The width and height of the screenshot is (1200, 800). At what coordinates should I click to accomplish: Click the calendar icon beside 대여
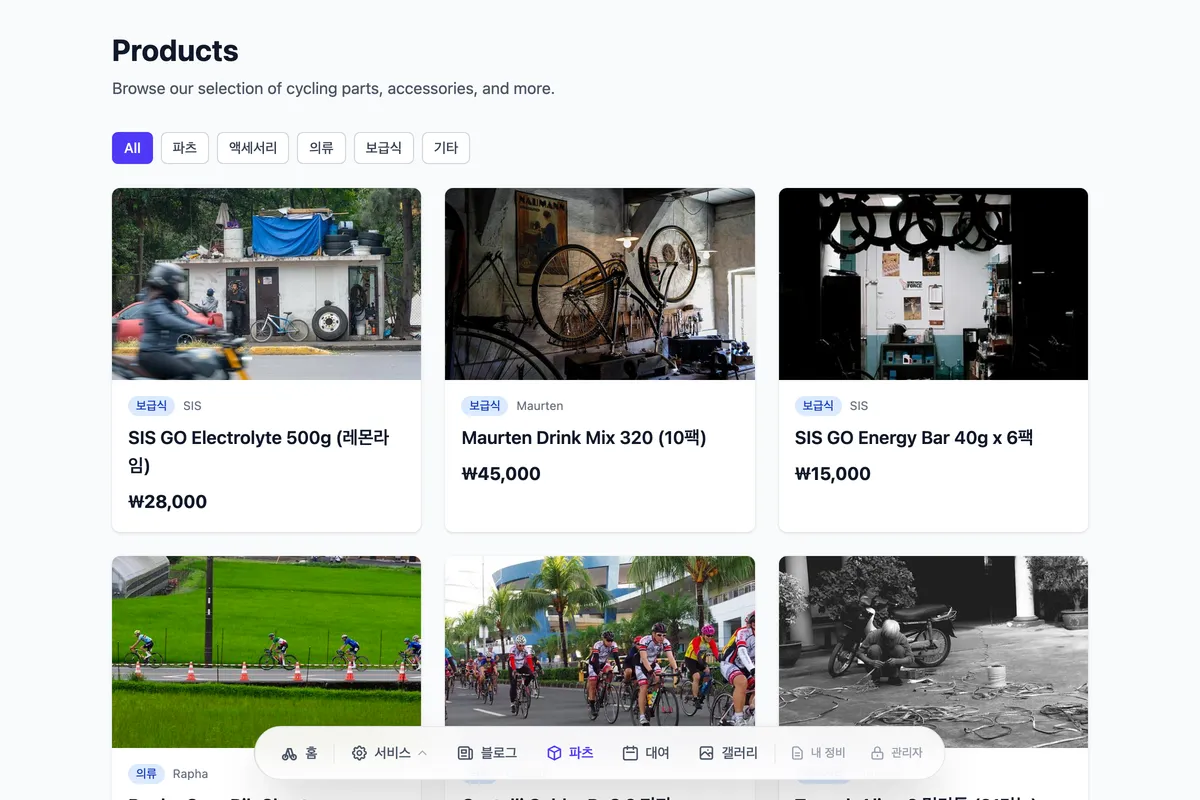coord(630,753)
